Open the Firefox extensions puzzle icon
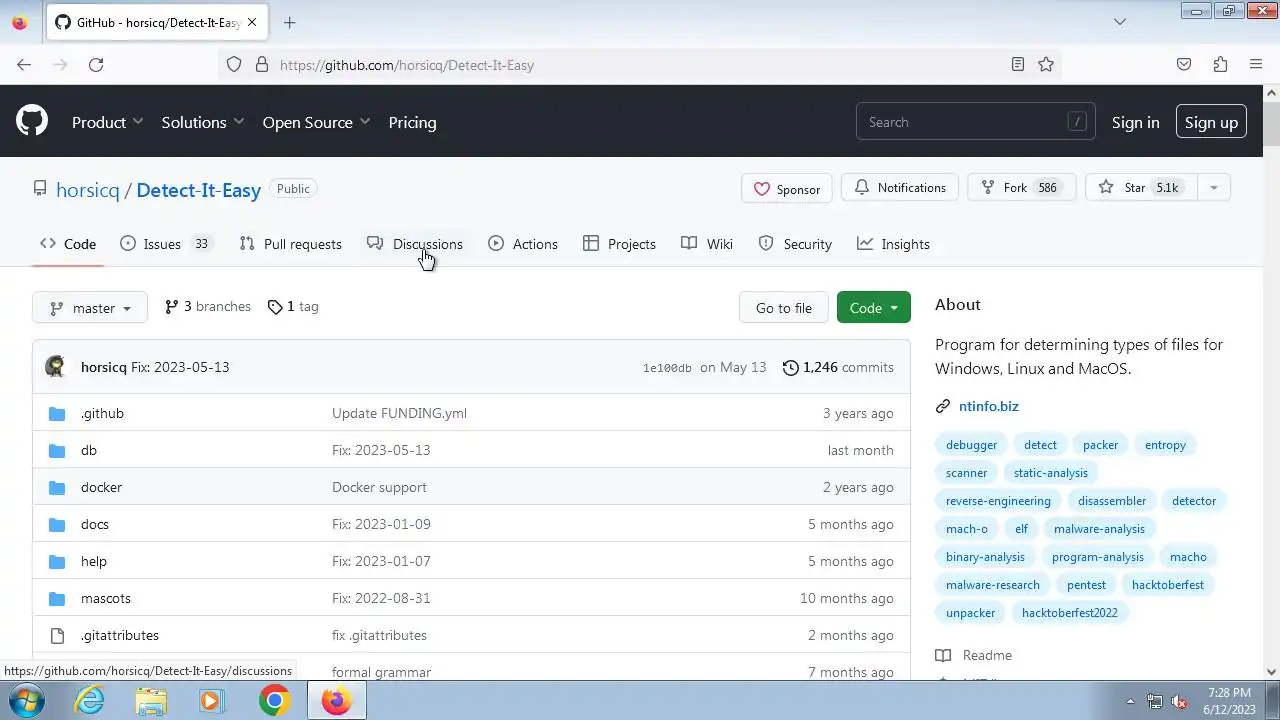 (1220, 65)
